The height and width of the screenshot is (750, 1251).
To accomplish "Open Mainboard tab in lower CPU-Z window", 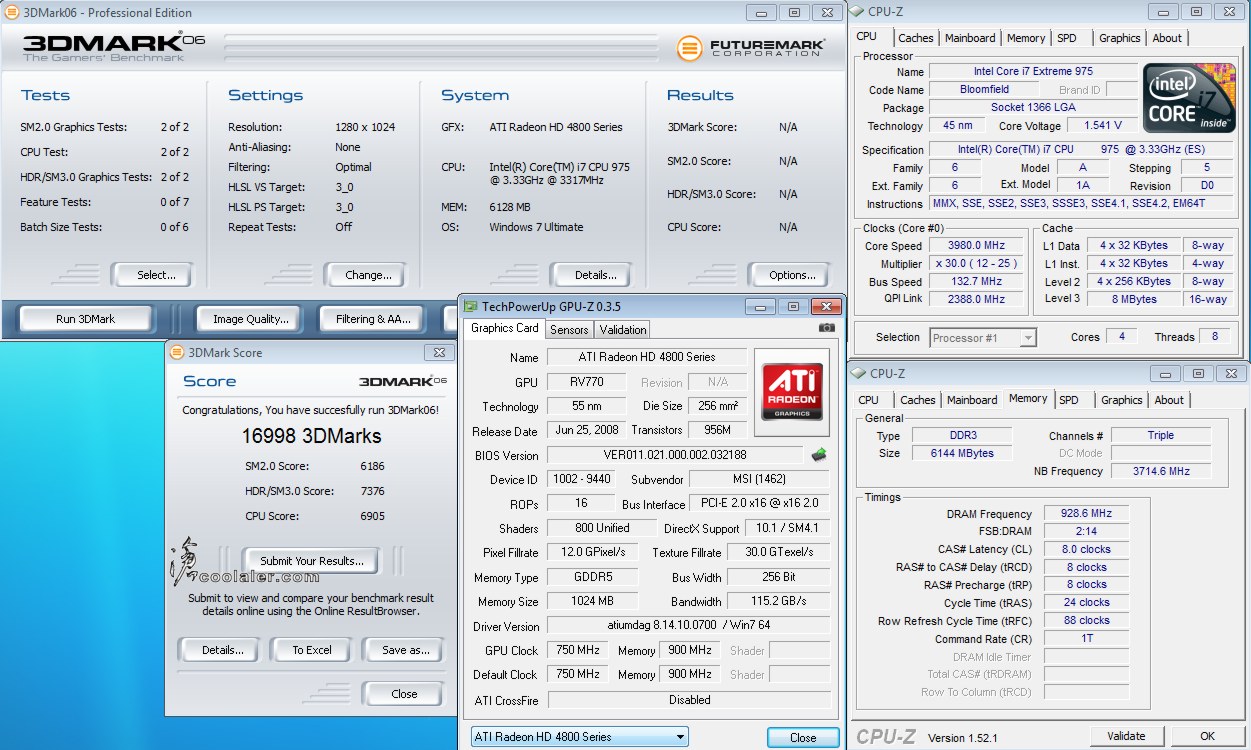I will pos(972,400).
